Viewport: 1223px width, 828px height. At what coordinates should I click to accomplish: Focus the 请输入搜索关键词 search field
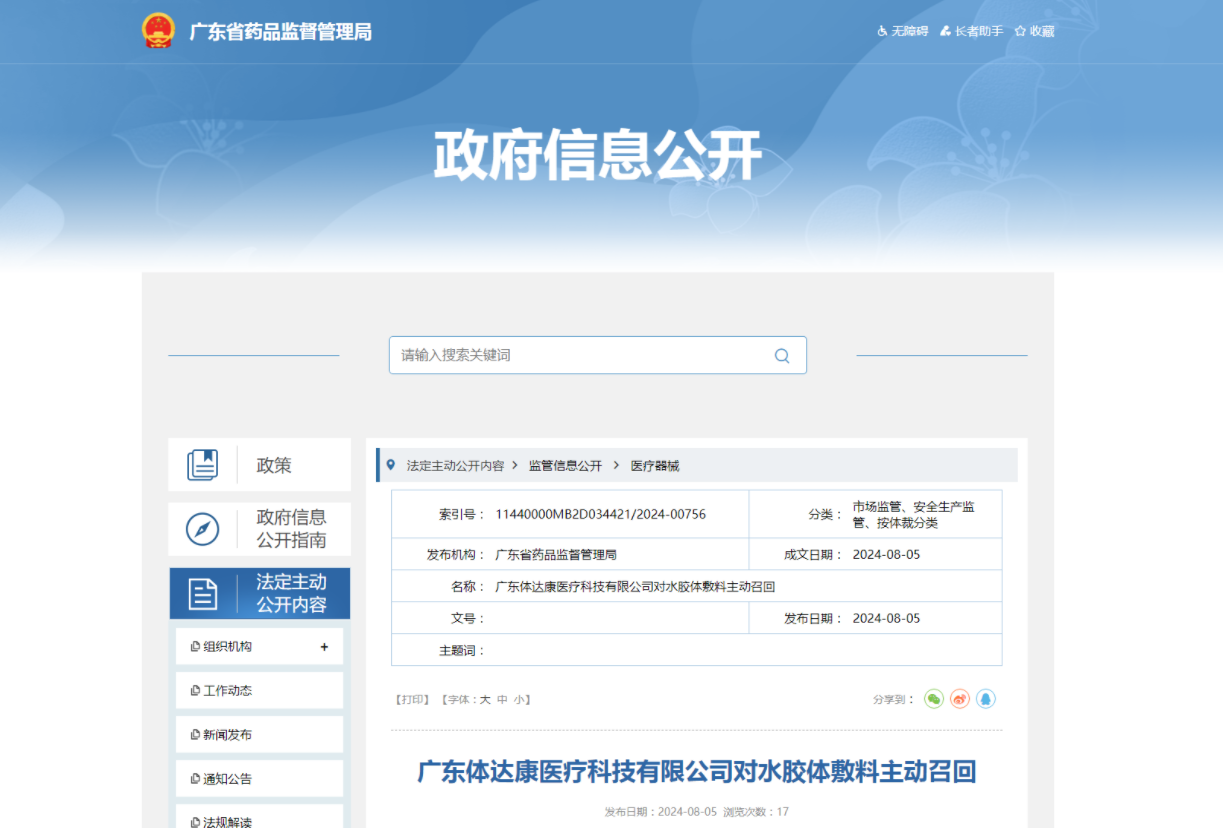tap(597, 355)
